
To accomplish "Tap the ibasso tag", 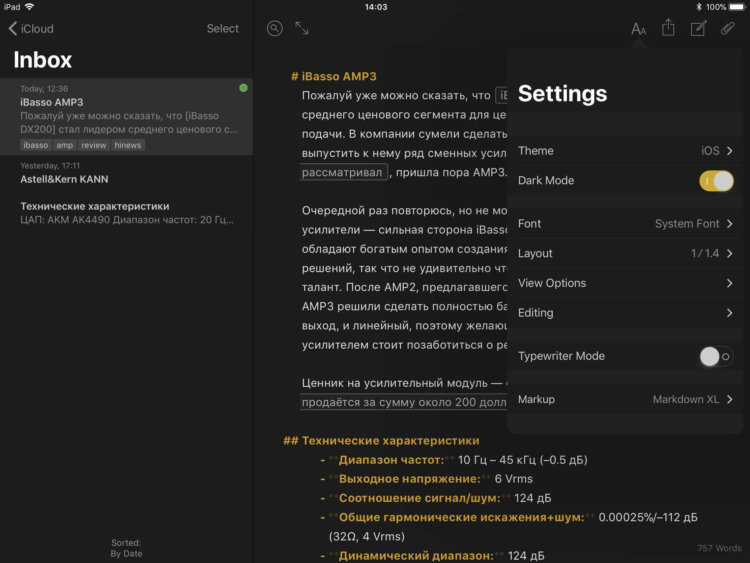I will pos(36,145).
